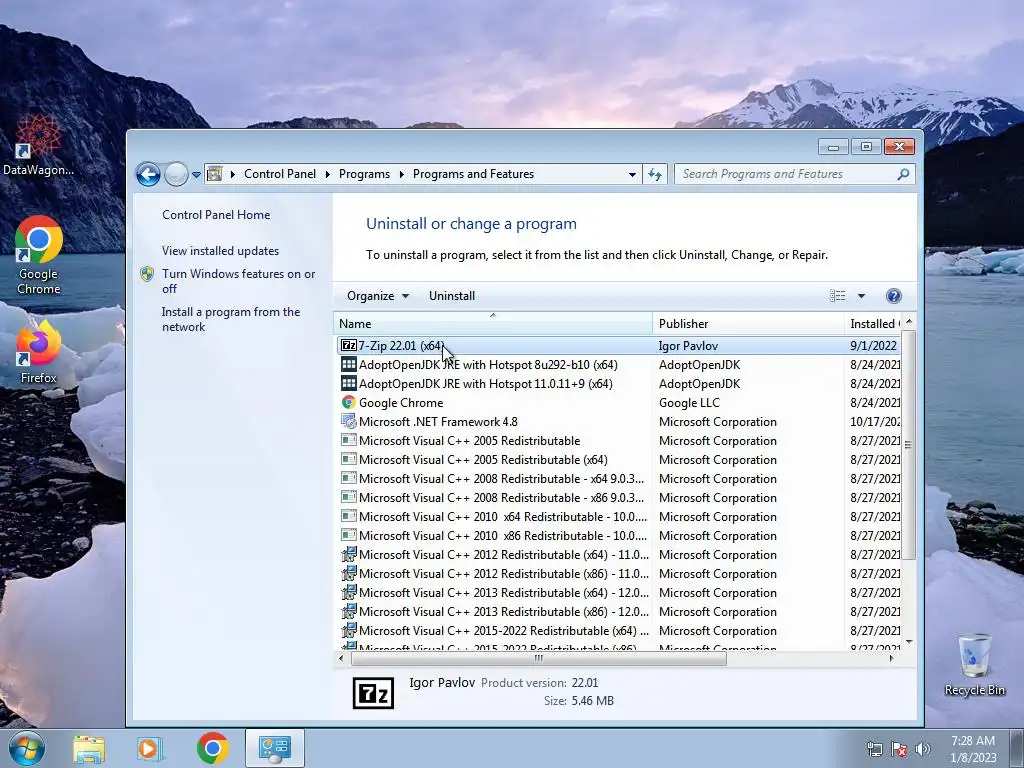Click the Windows Start orb
This screenshot has height=768, width=1024.
point(26,748)
